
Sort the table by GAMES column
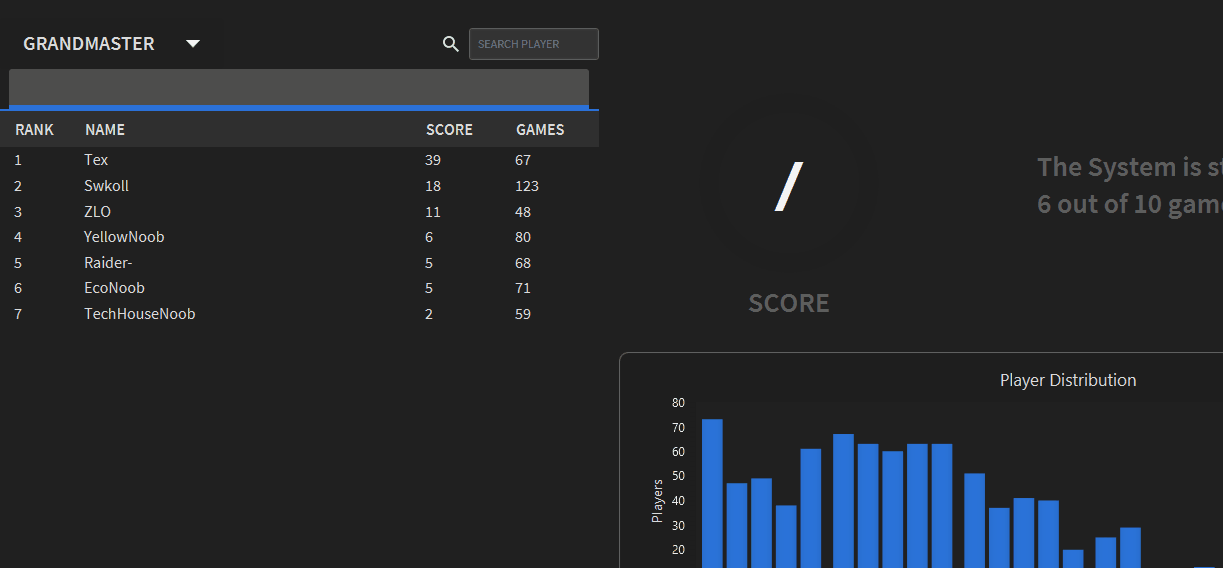click(540, 130)
